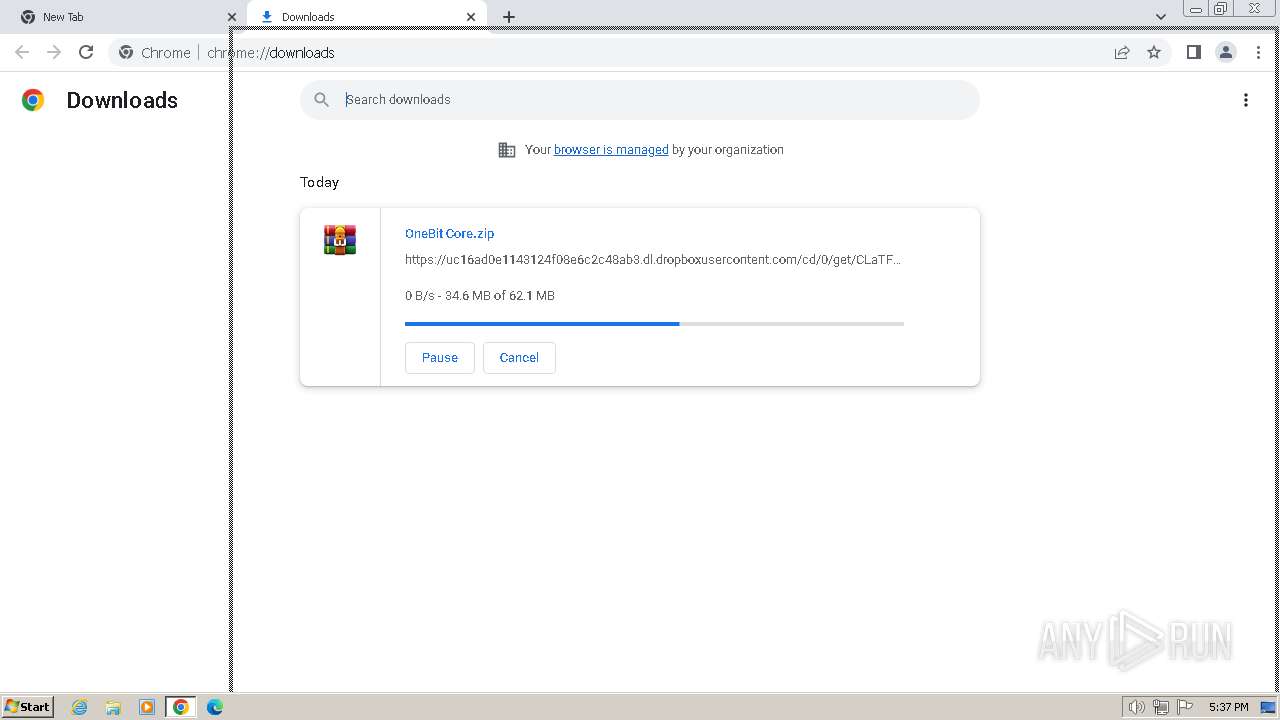Click the Search downloads field
1280x720 pixels.
(x=640, y=100)
